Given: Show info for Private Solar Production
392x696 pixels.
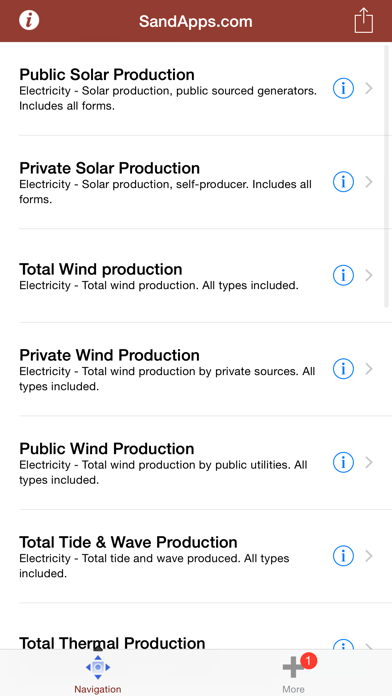Looking at the screenshot, I should coord(343,182).
